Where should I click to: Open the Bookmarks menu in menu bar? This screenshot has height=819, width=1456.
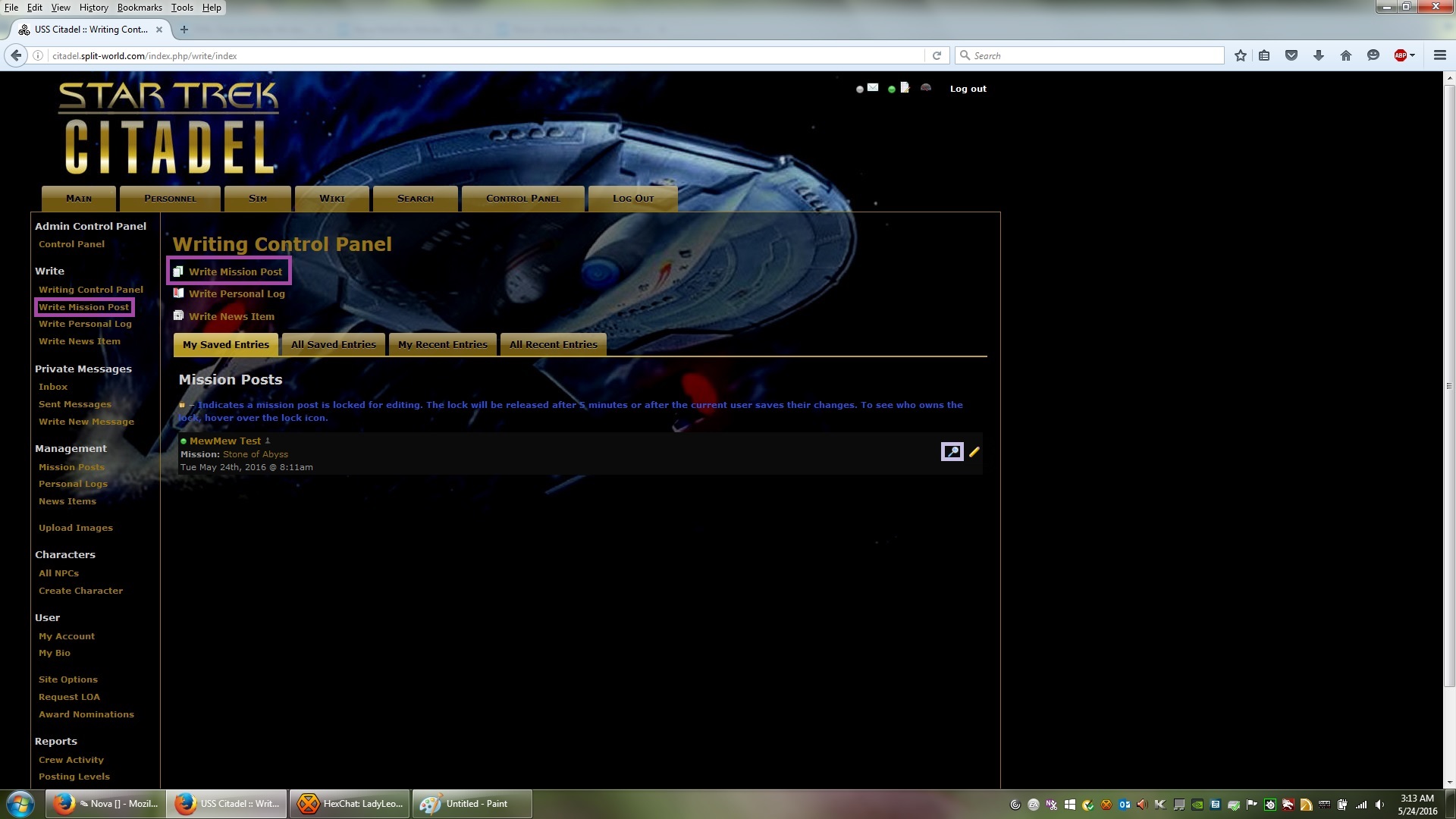tap(140, 8)
